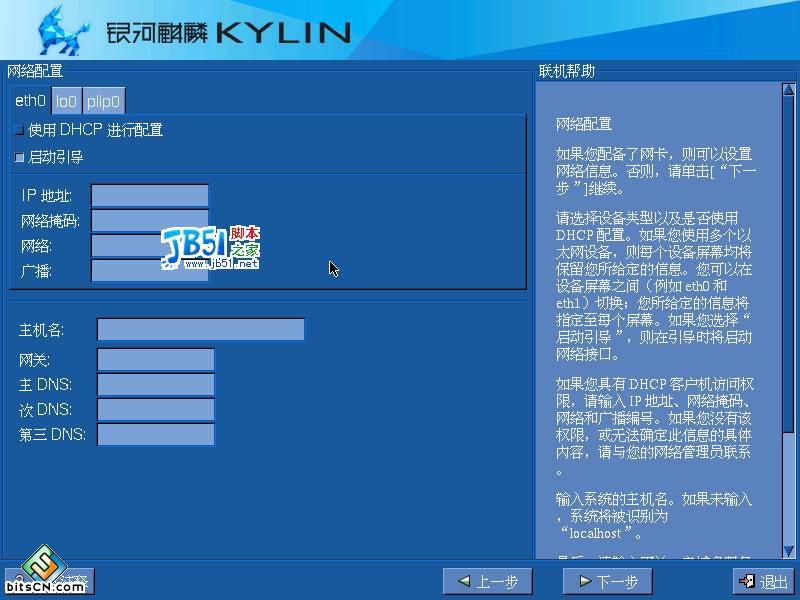Click the 网关 input field
This screenshot has height=600, width=800.
[x=156, y=360]
